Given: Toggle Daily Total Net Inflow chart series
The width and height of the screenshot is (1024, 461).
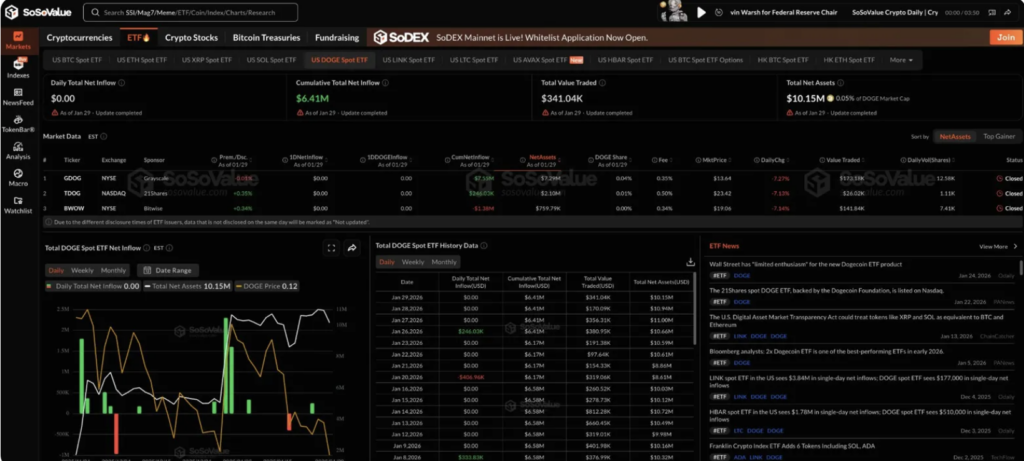Looking at the screenshot, I should point(92,286).
